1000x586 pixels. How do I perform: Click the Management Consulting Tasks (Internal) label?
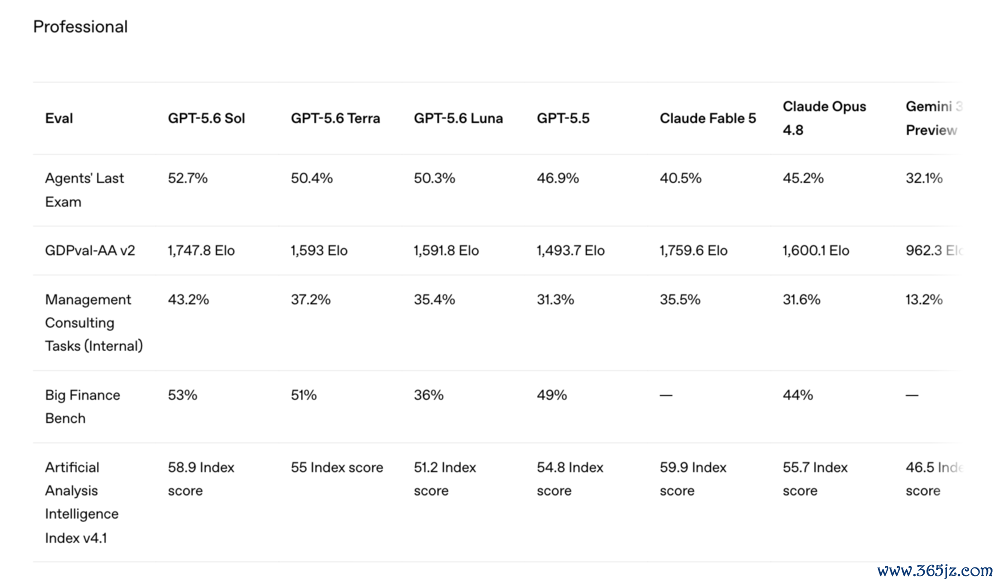(x=94, y=323)
